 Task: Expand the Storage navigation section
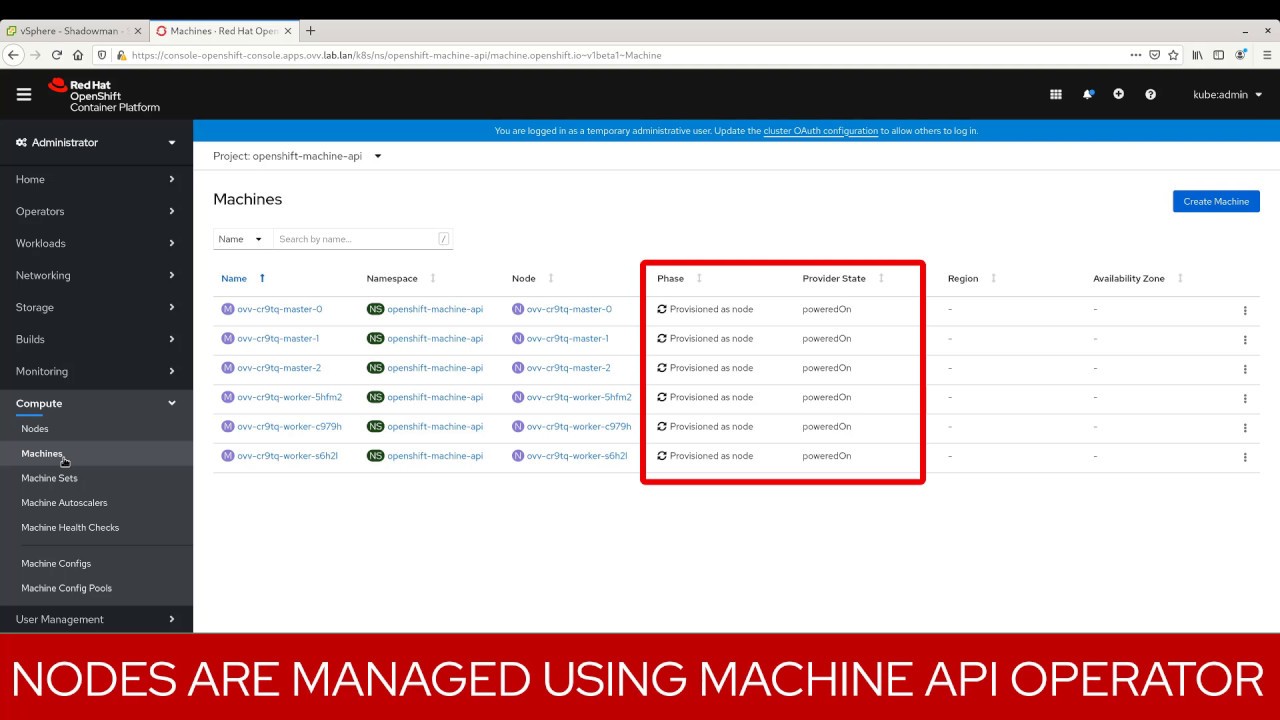coord(96,307)
